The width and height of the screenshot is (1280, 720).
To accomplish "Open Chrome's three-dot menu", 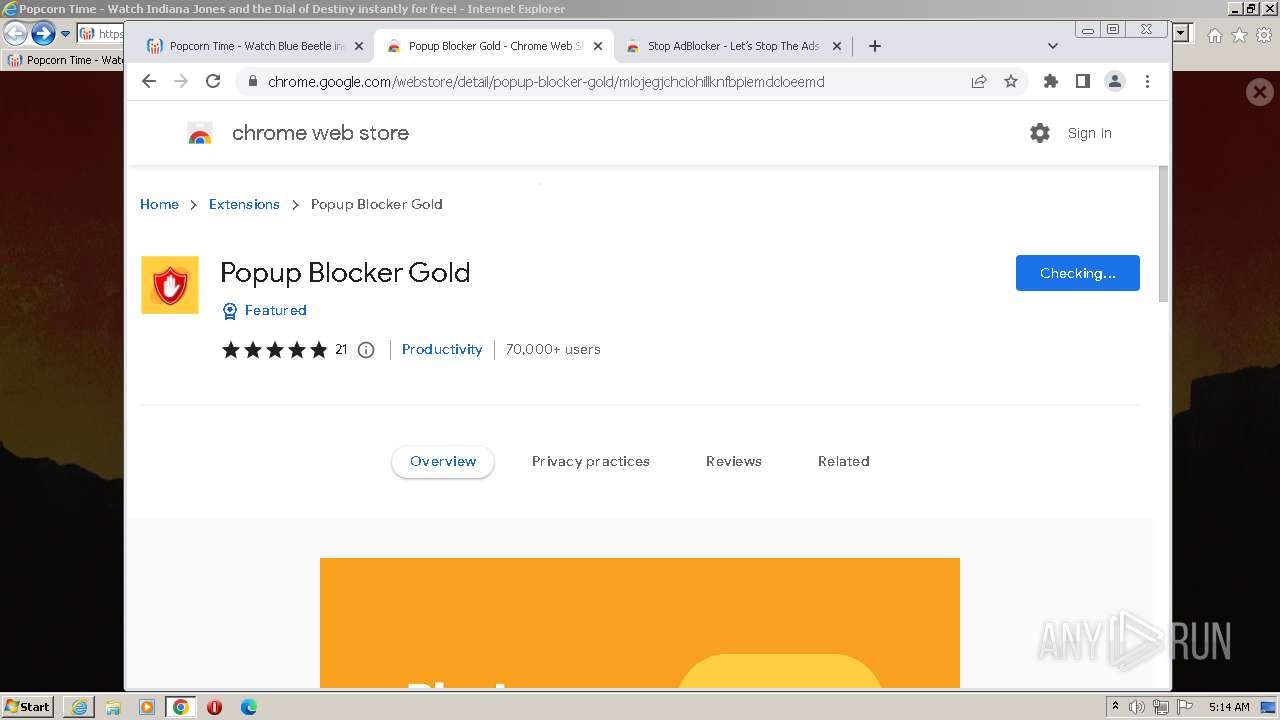I will [x=1147, y=81].
